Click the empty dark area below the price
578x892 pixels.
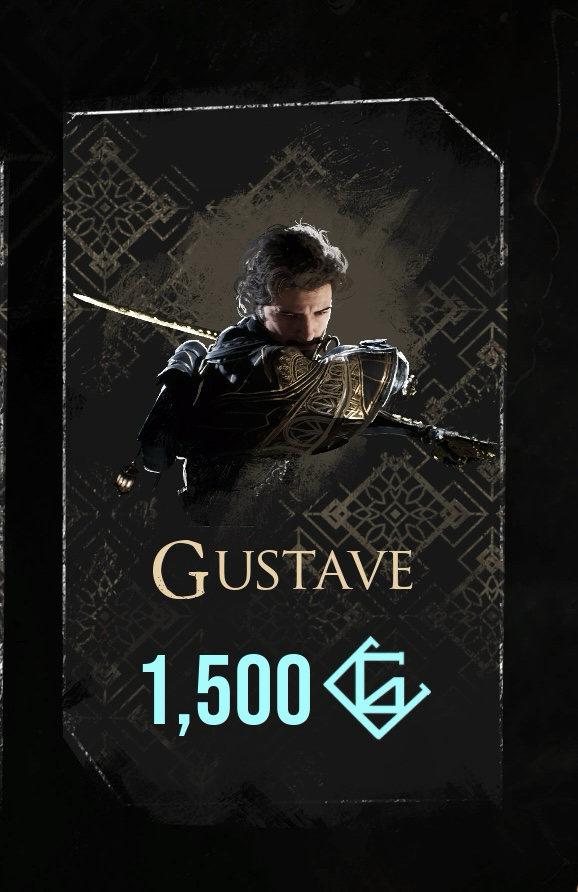pyautogui.click(x=283, y=768)
